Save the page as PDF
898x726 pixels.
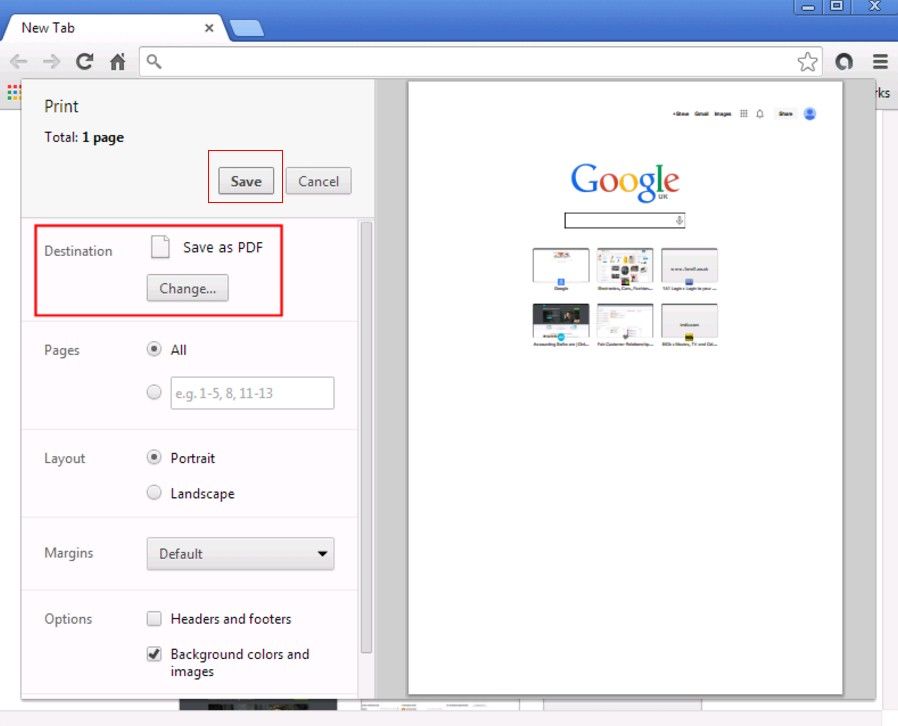tap(246, 181)
